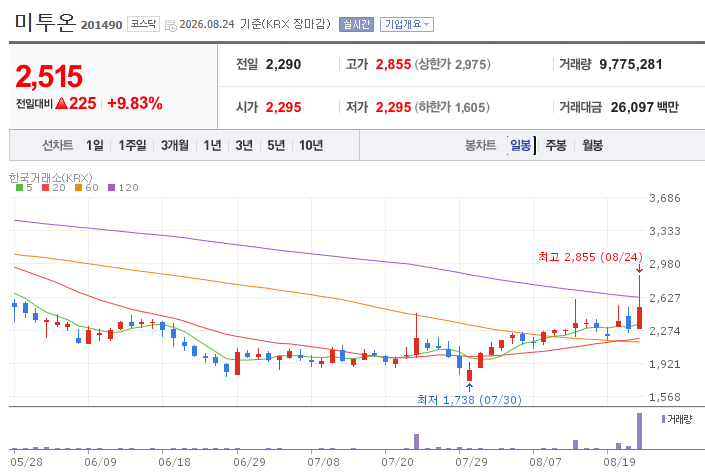Image resolution: width=705 pixels, height=475 pixels.
Task: Click the red 20-day moving average swatch
Action: [45, 188]
